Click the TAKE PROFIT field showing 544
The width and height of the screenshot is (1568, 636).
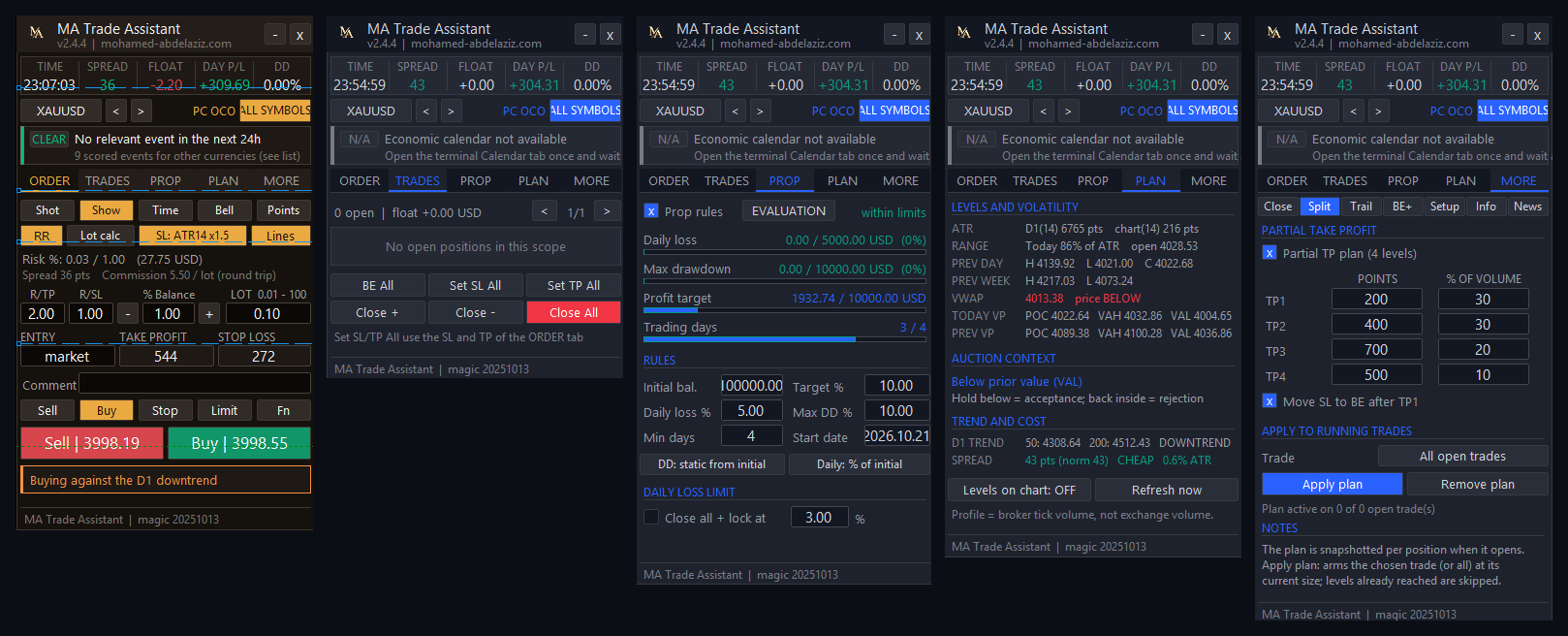[166, 357]
